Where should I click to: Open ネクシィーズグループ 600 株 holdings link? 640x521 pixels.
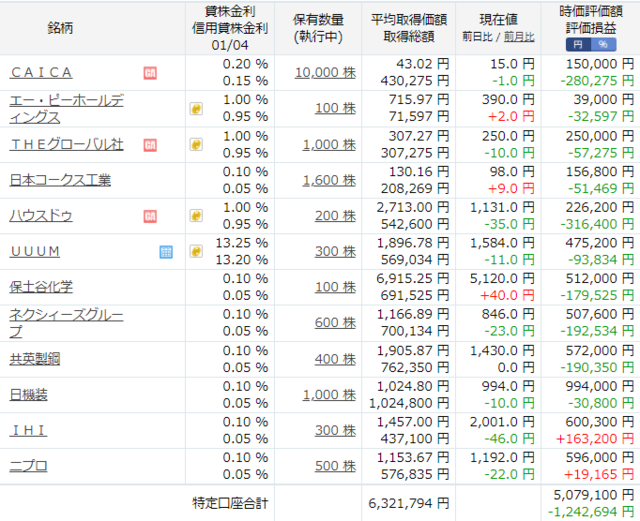[x=336, y=323]
